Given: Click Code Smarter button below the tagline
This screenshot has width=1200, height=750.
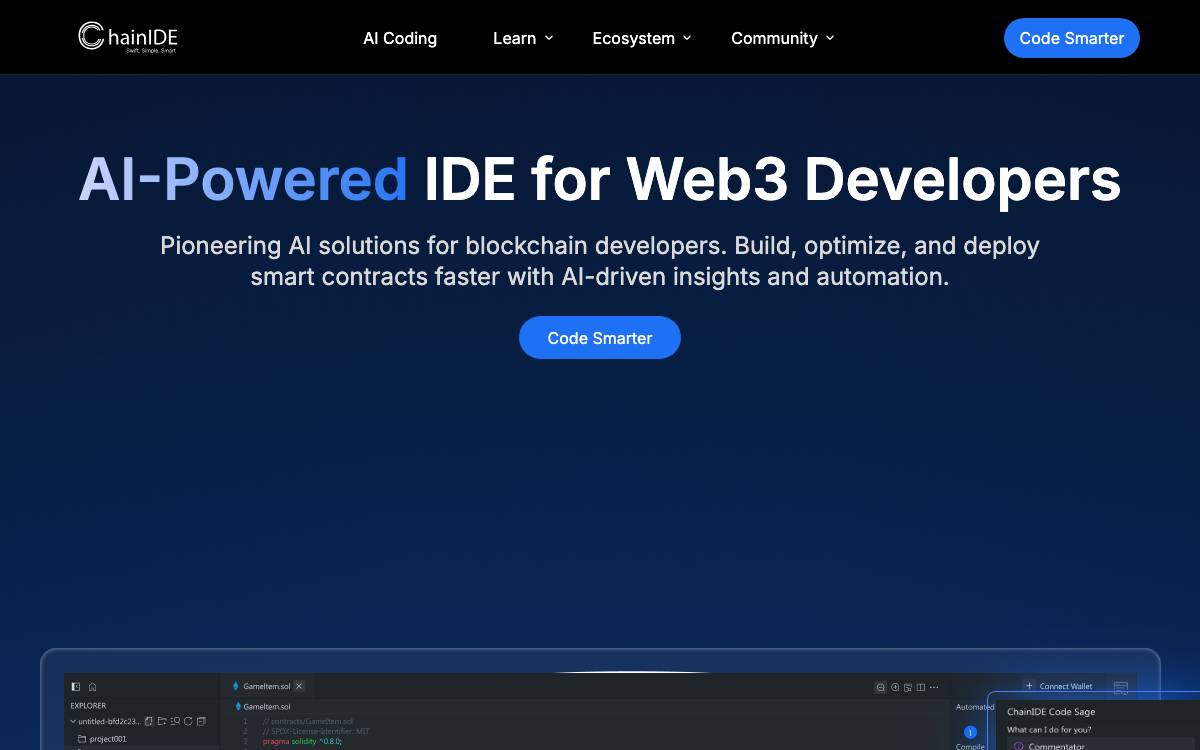Looking at the screenshot, I should (x=600, y=338).
